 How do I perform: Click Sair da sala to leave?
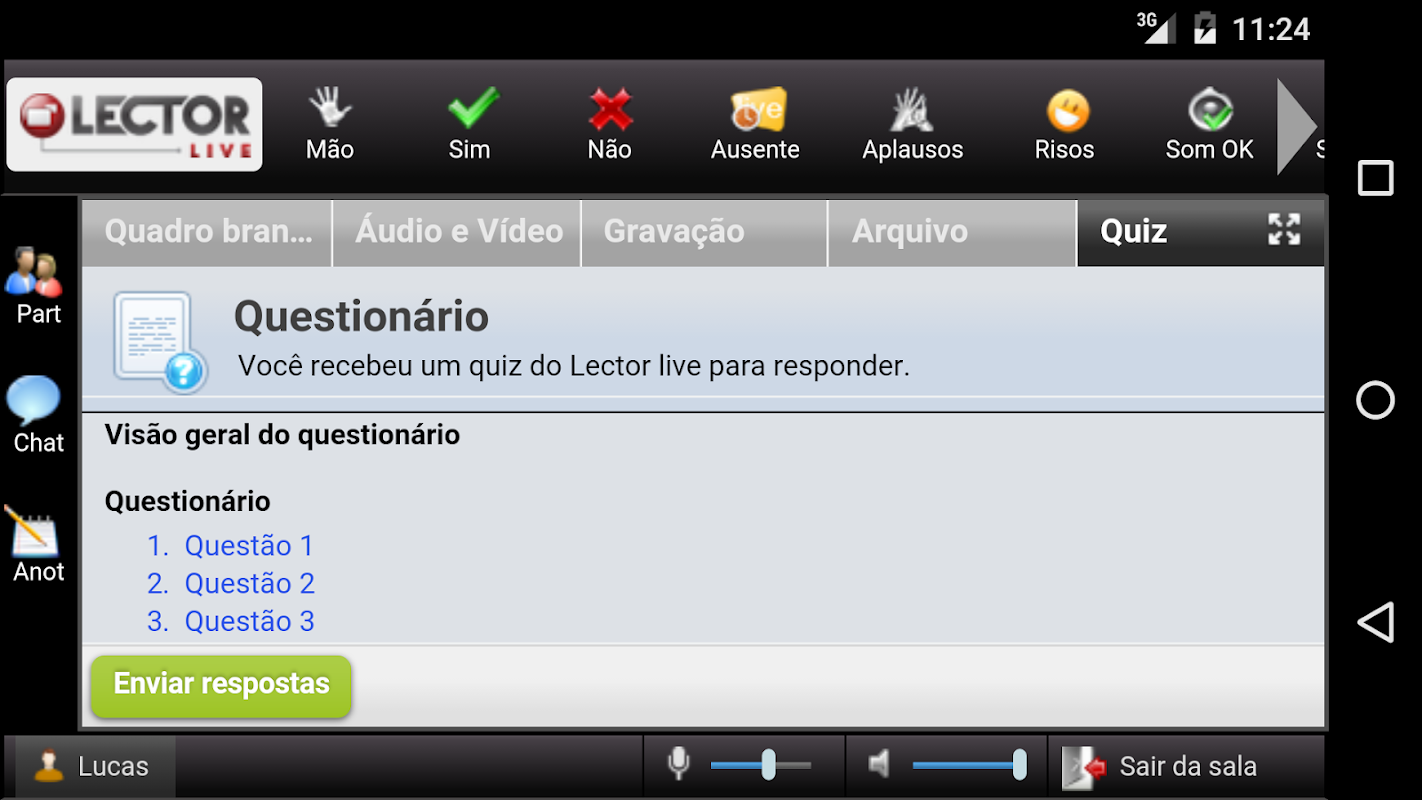(1186, 766)
